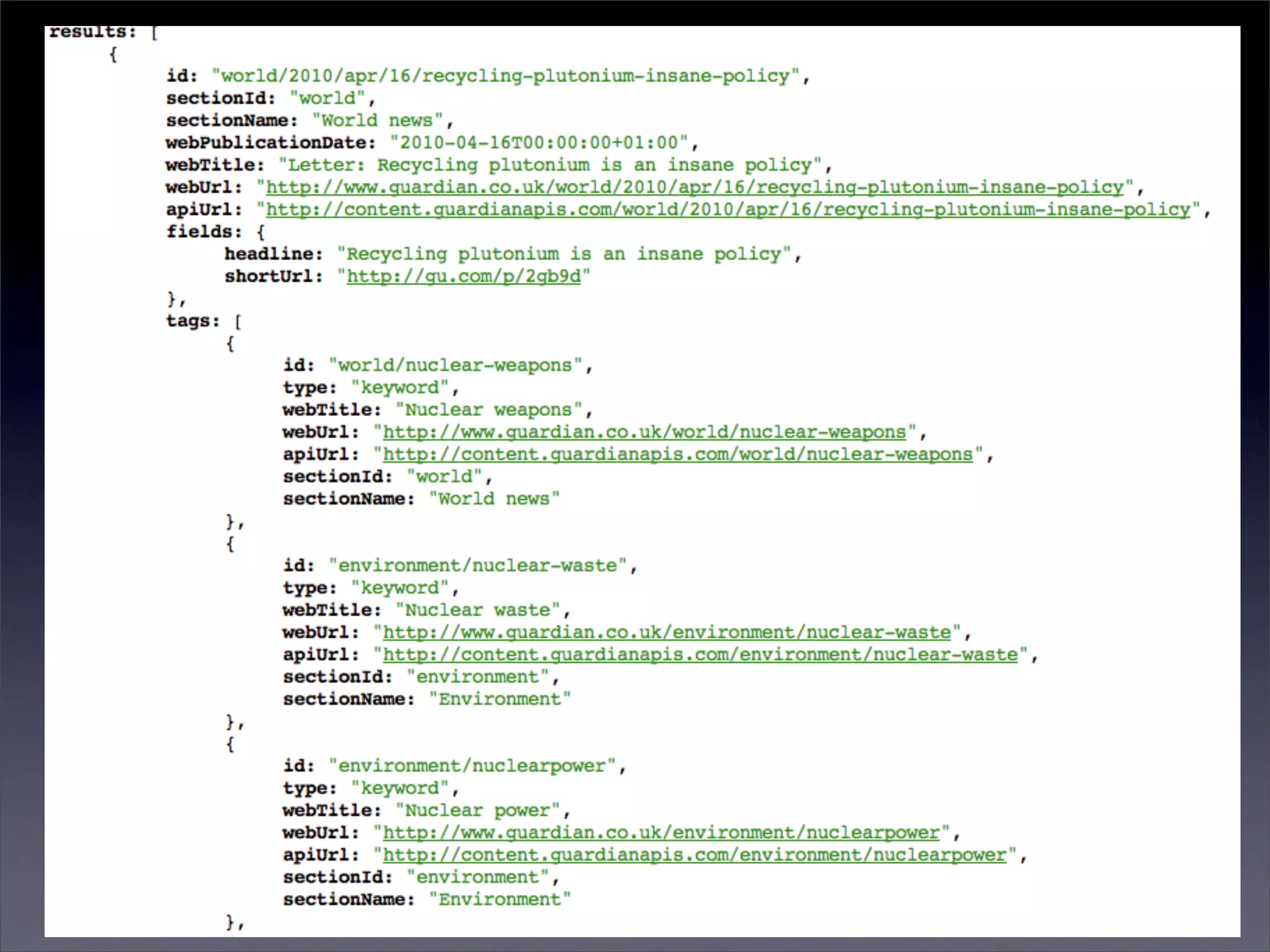The width and height of the screenshot is (1270, 952).
Task: Open the guardianapis nuclear-weapons apiUrl link
Action: point(677,454)
